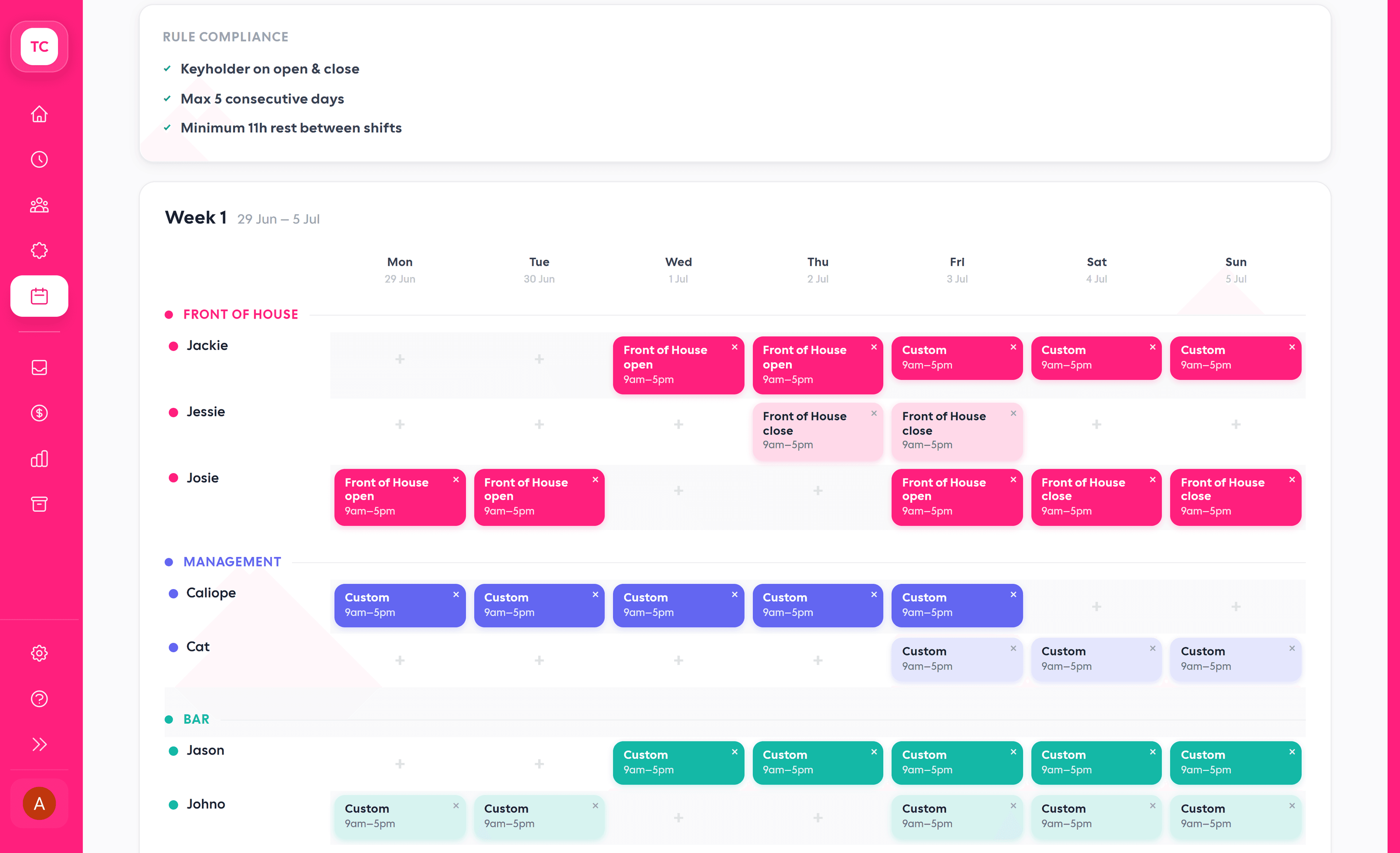This screenshot has height=853, width=1400.
Task: Click the Week 1 title
Action: click(195, 218)
